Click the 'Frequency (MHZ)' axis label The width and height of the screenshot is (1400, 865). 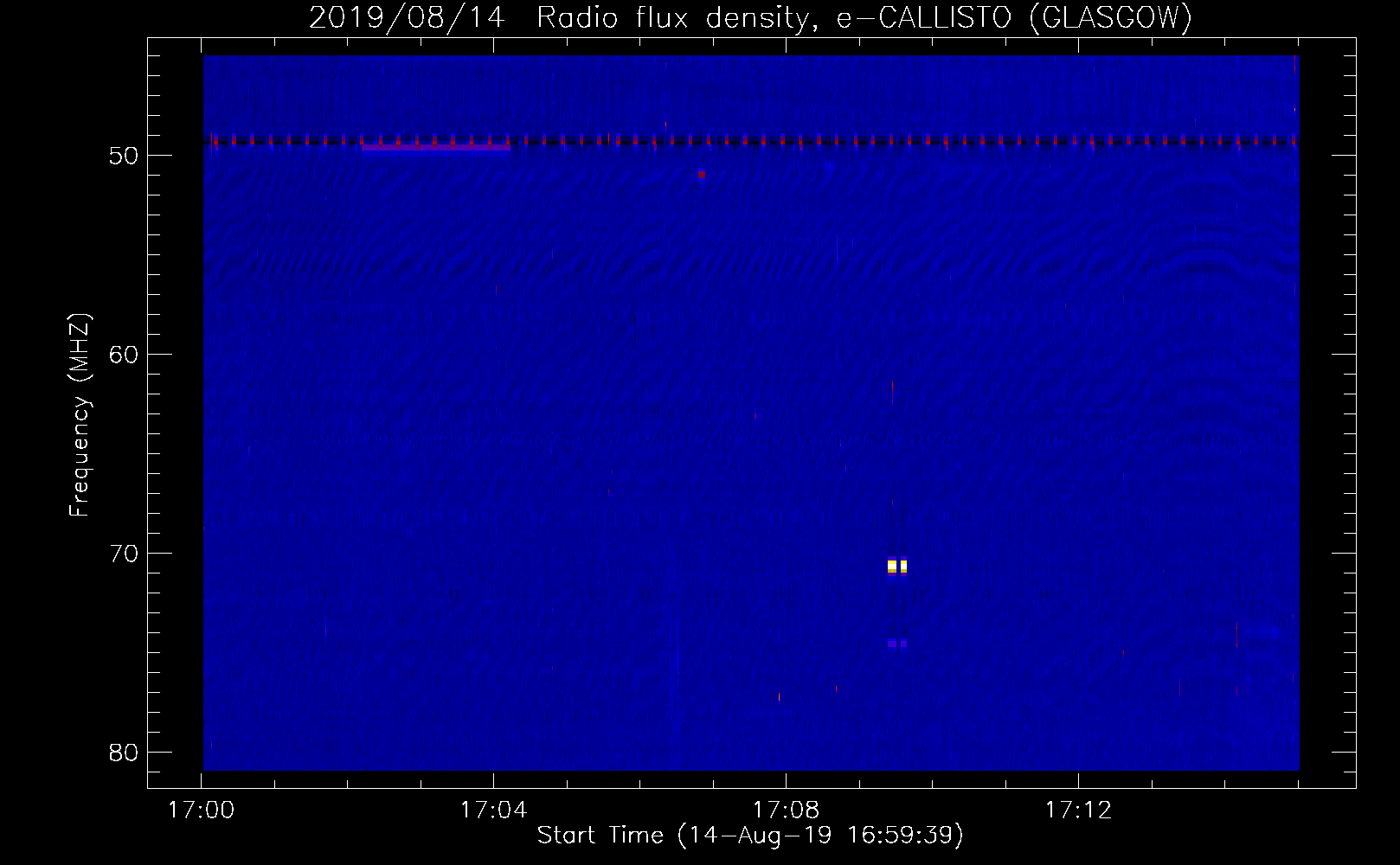coord(80,415)
